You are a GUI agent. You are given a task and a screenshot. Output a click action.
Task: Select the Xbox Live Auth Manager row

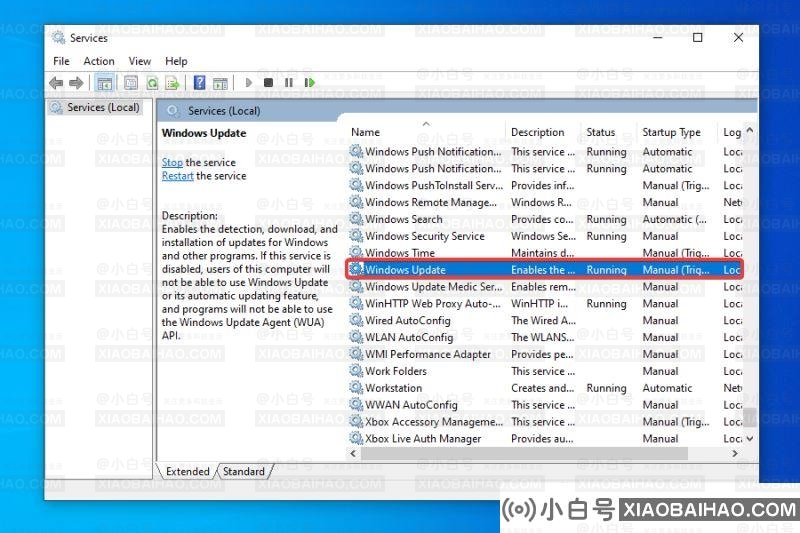pyautogui.click(x=544, y=438)
